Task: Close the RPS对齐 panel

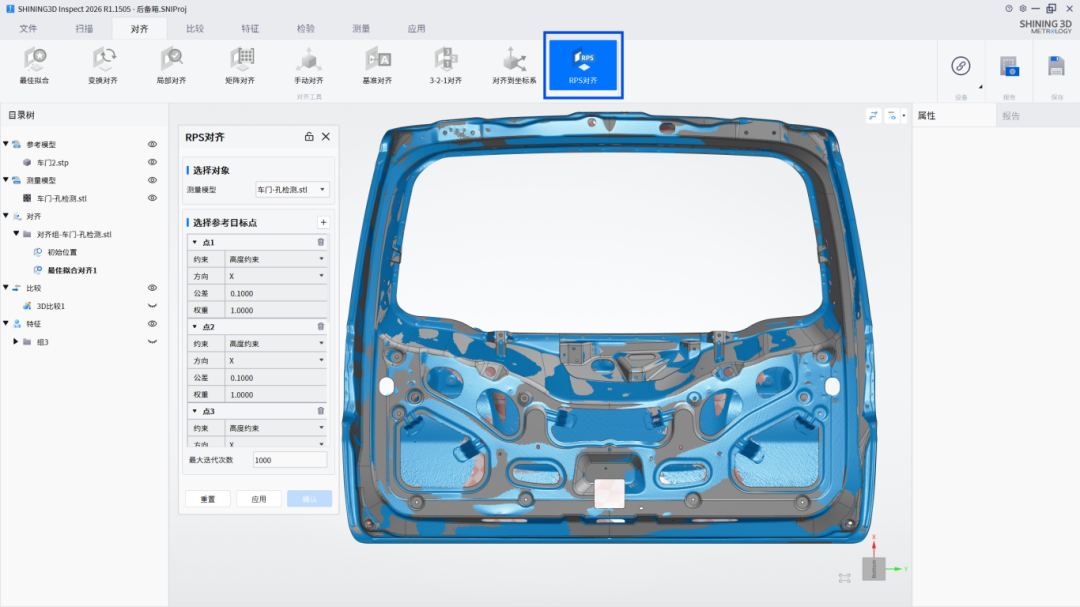Action: tap(326, 137)
